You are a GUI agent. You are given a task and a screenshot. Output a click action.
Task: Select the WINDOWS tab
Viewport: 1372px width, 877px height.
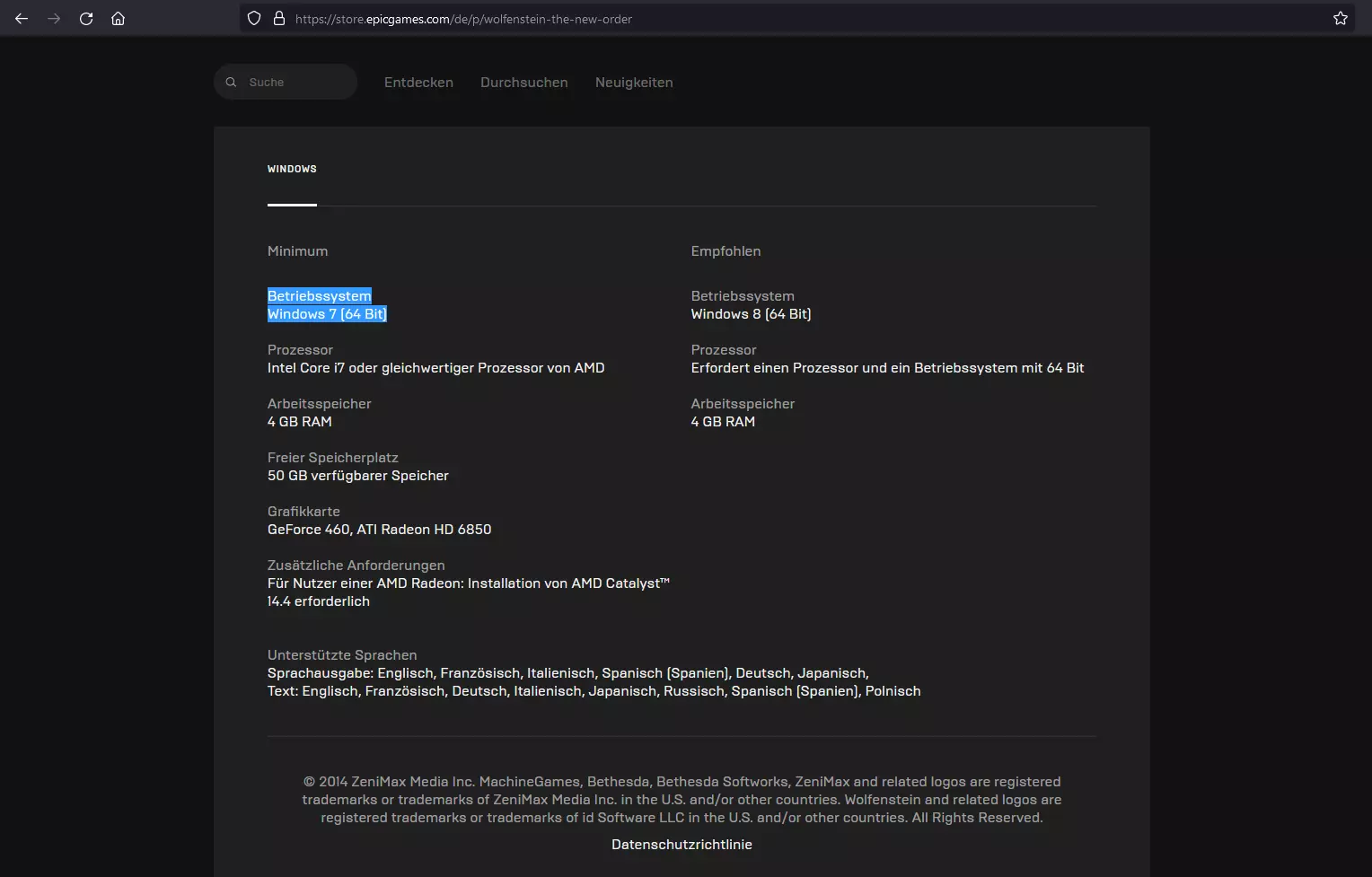pos(292,169)
